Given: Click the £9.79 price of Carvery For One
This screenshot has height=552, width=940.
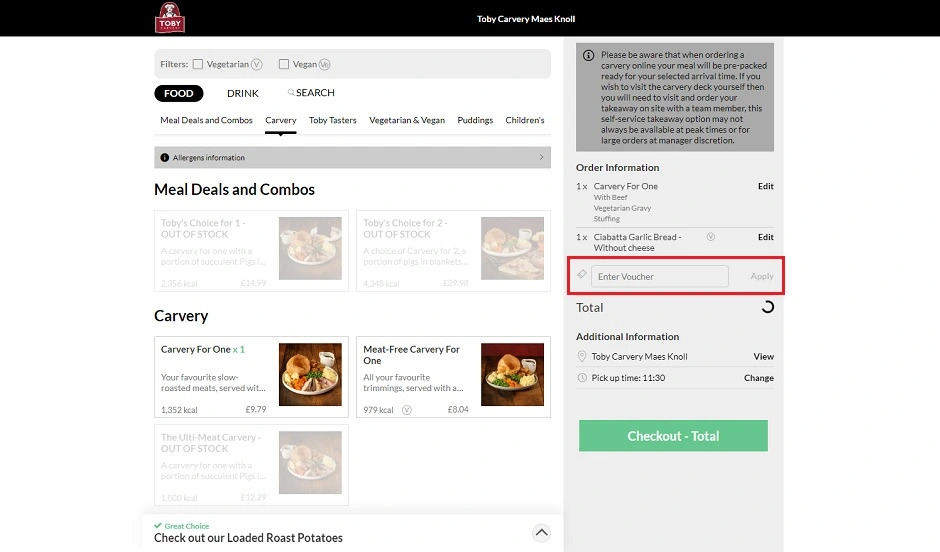Looking at the screenshot, I should [x=256, y=409].
